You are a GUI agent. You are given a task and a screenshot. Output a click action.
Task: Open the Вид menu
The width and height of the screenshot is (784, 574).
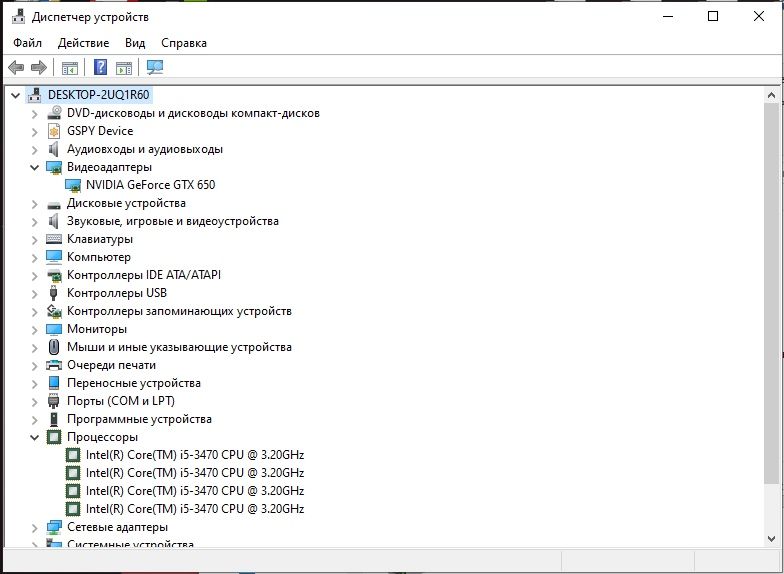(x=135, y=43)
